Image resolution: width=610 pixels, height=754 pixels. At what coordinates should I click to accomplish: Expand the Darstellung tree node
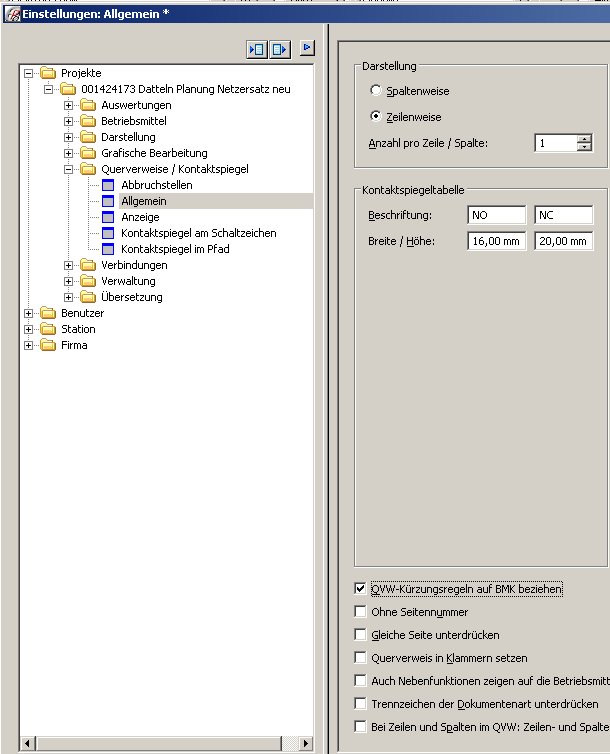point(69,137)
